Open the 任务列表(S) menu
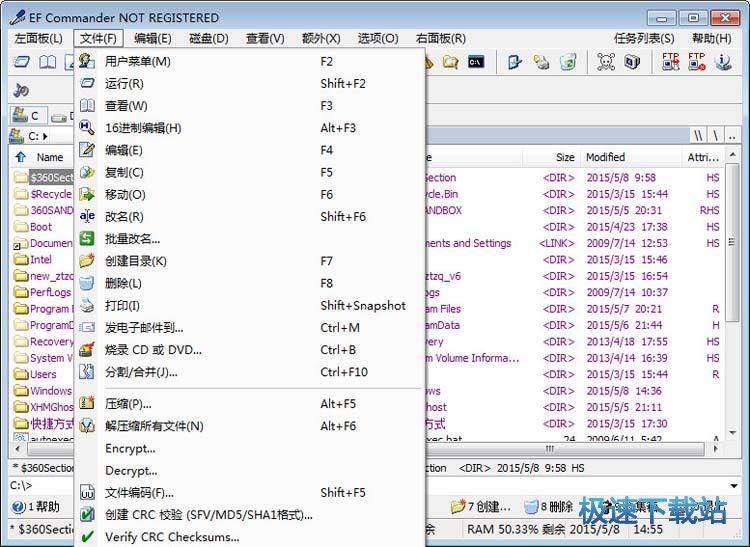This screenshot has width=750, height=547. click(x=643, y=38)
